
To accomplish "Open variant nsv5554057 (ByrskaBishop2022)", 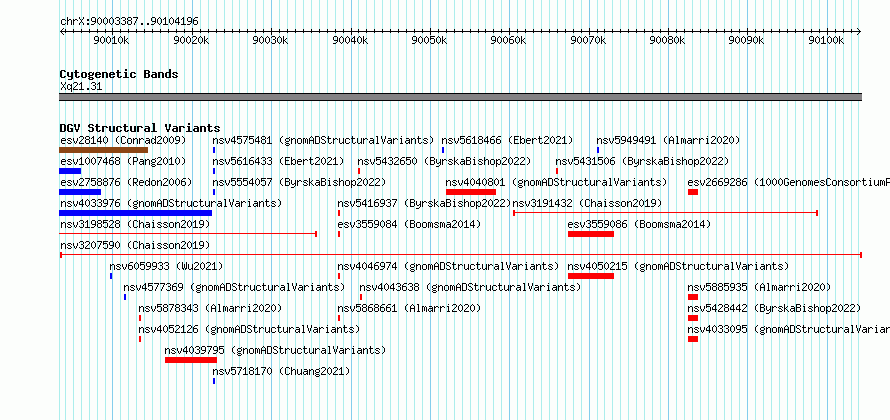I will pos(299,182).
